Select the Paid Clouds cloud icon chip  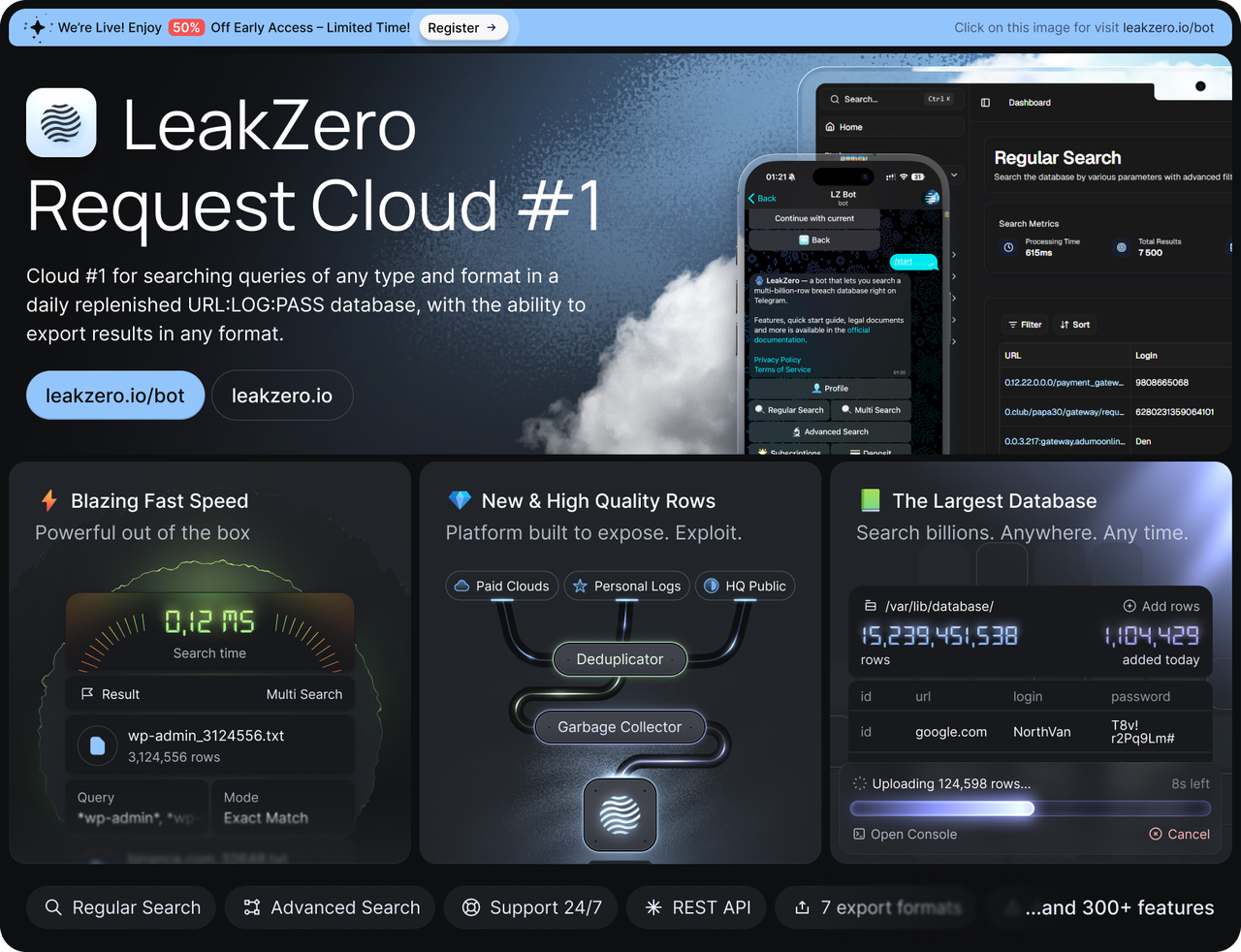tap(502, 586)
